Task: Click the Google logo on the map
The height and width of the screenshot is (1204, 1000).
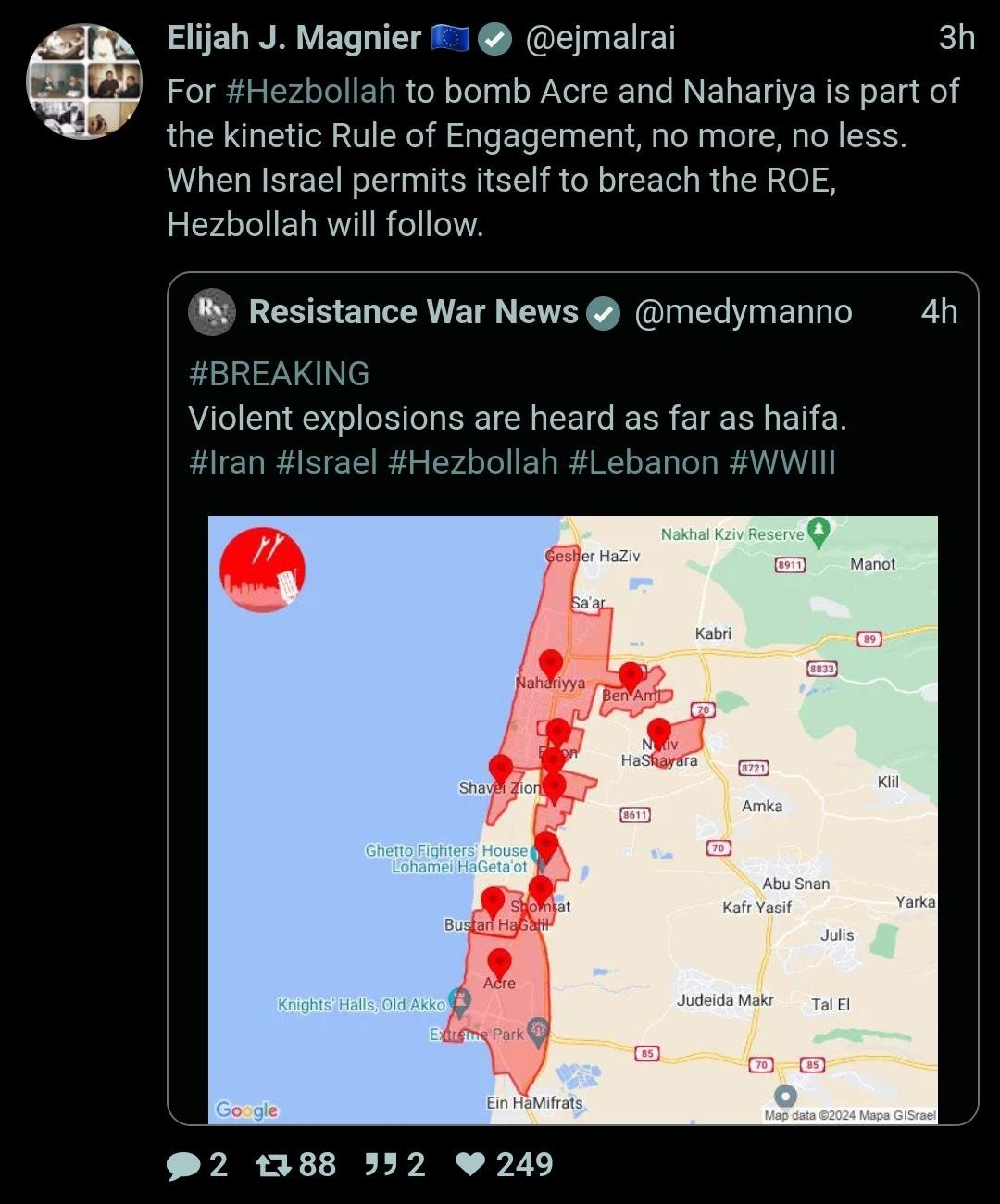Action: point(246,1110)
